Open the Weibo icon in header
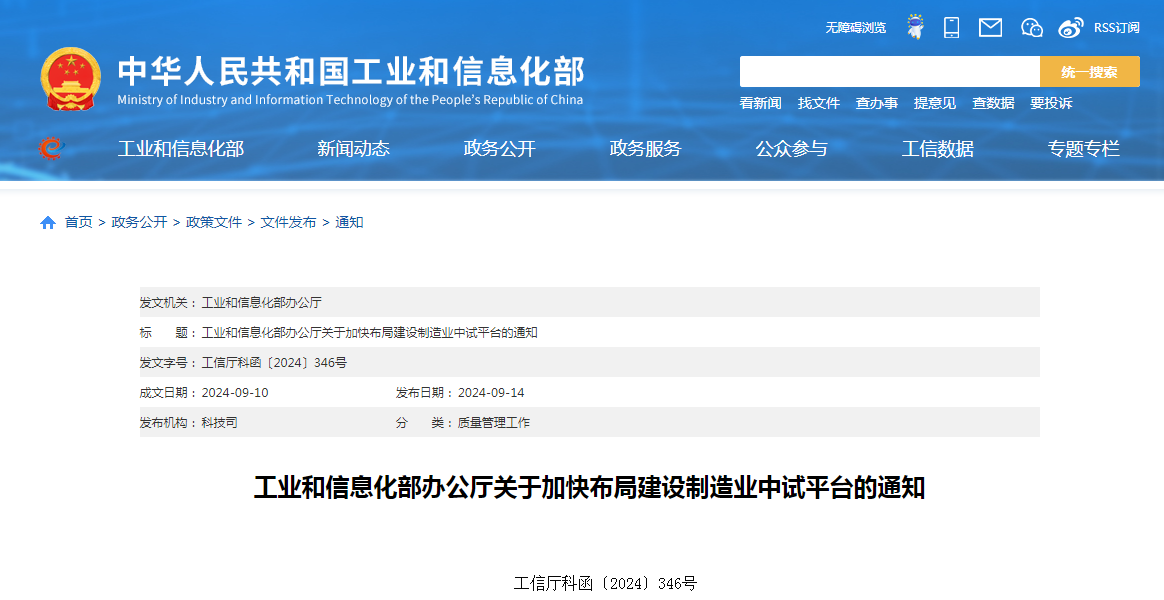Screen dimensions: 1164x600 [x=1071, y=27]
